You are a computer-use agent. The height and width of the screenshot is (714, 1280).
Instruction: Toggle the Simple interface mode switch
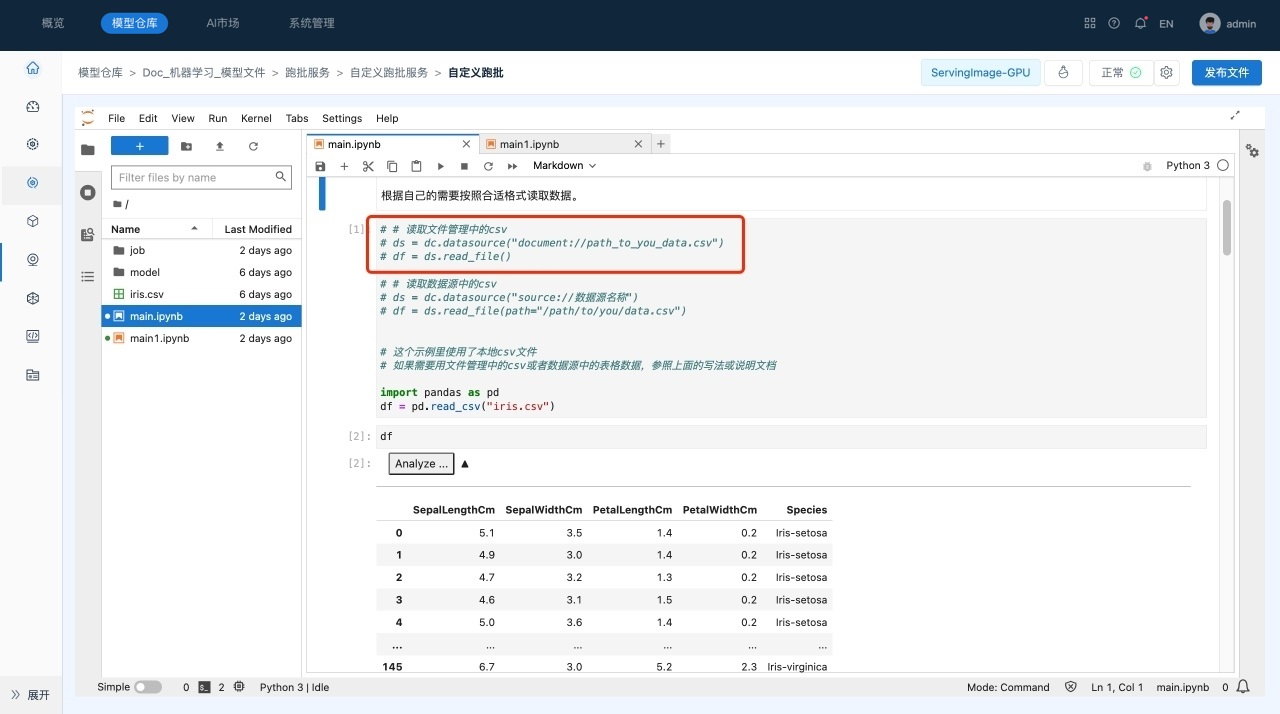click(x=147, y=687)
